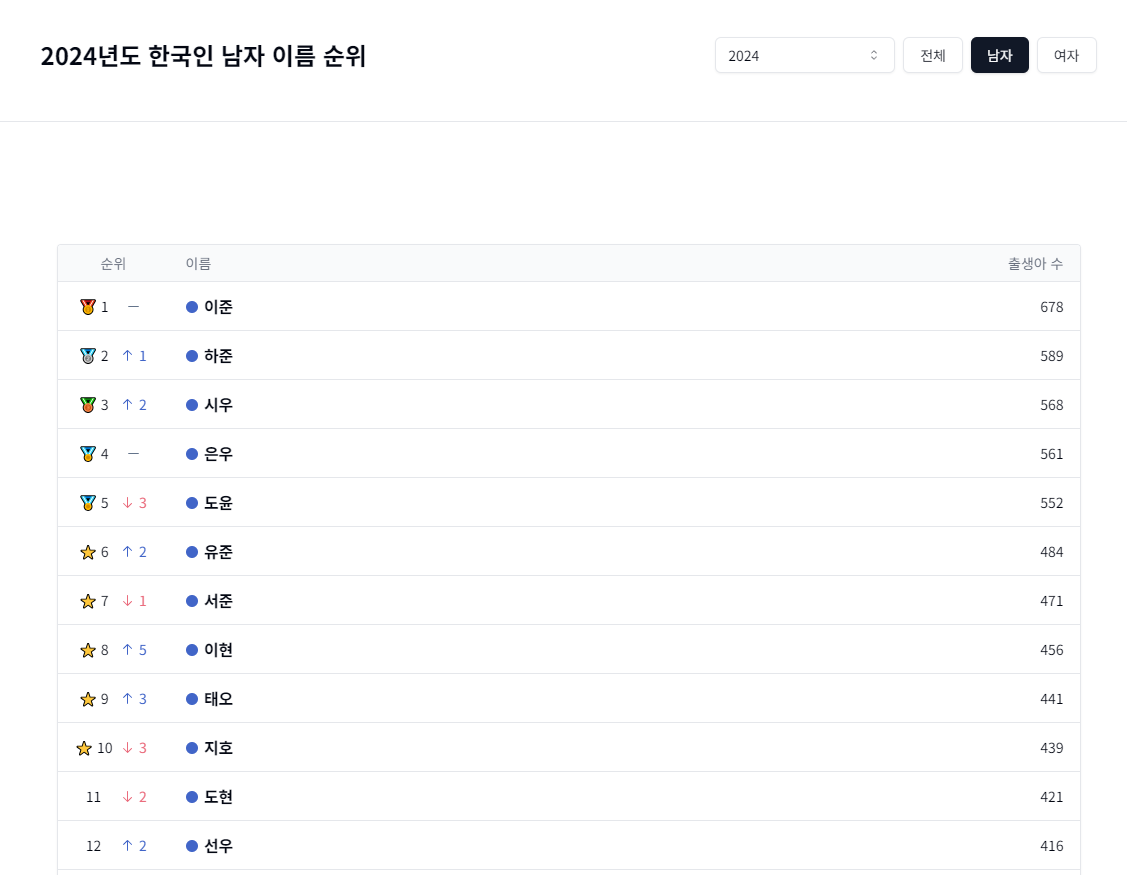Click the blue dot beside 이준

pos(192,307)
